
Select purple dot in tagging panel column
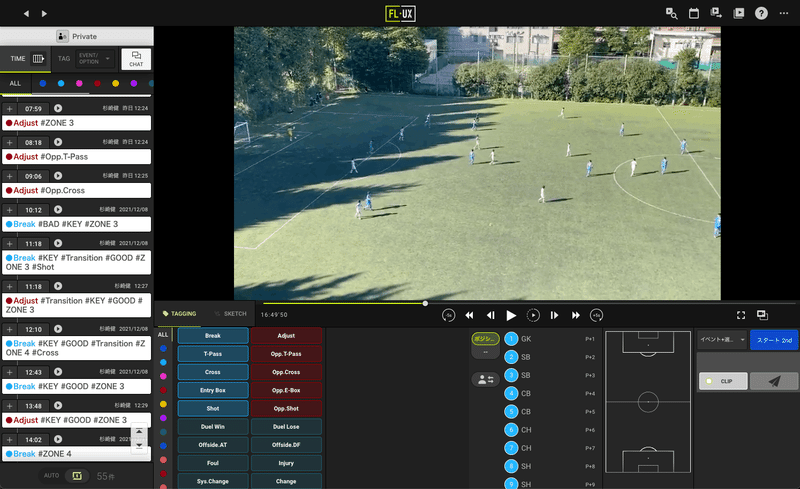coord(163,418)
